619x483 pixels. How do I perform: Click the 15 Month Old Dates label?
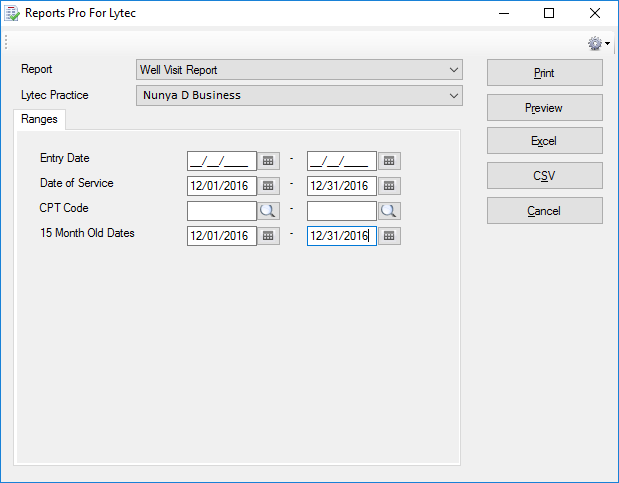tap(87, 233)
